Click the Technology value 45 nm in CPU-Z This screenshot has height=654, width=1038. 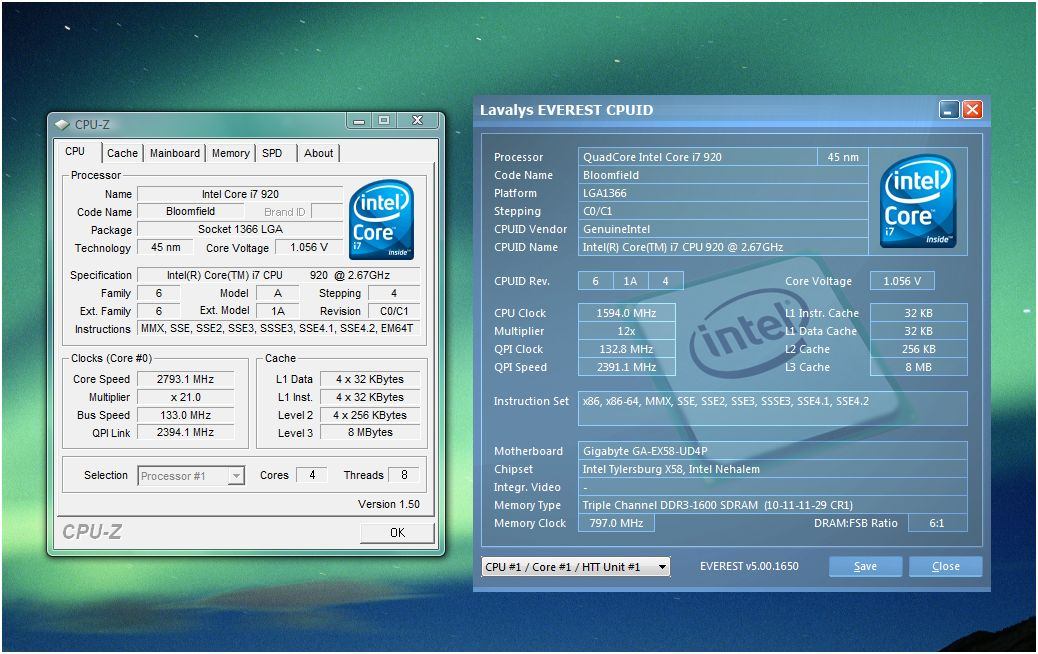(165, 247)
